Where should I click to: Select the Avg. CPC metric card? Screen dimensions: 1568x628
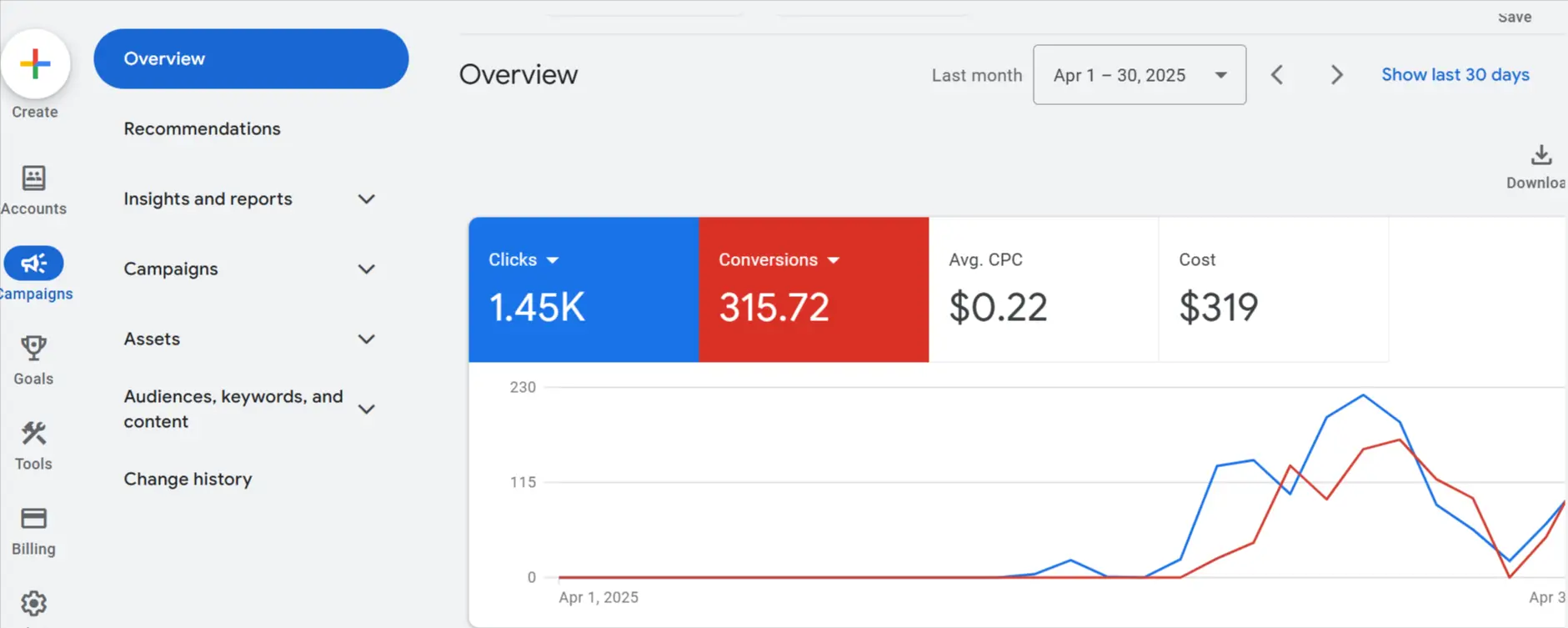click(x=1043, y=289)
